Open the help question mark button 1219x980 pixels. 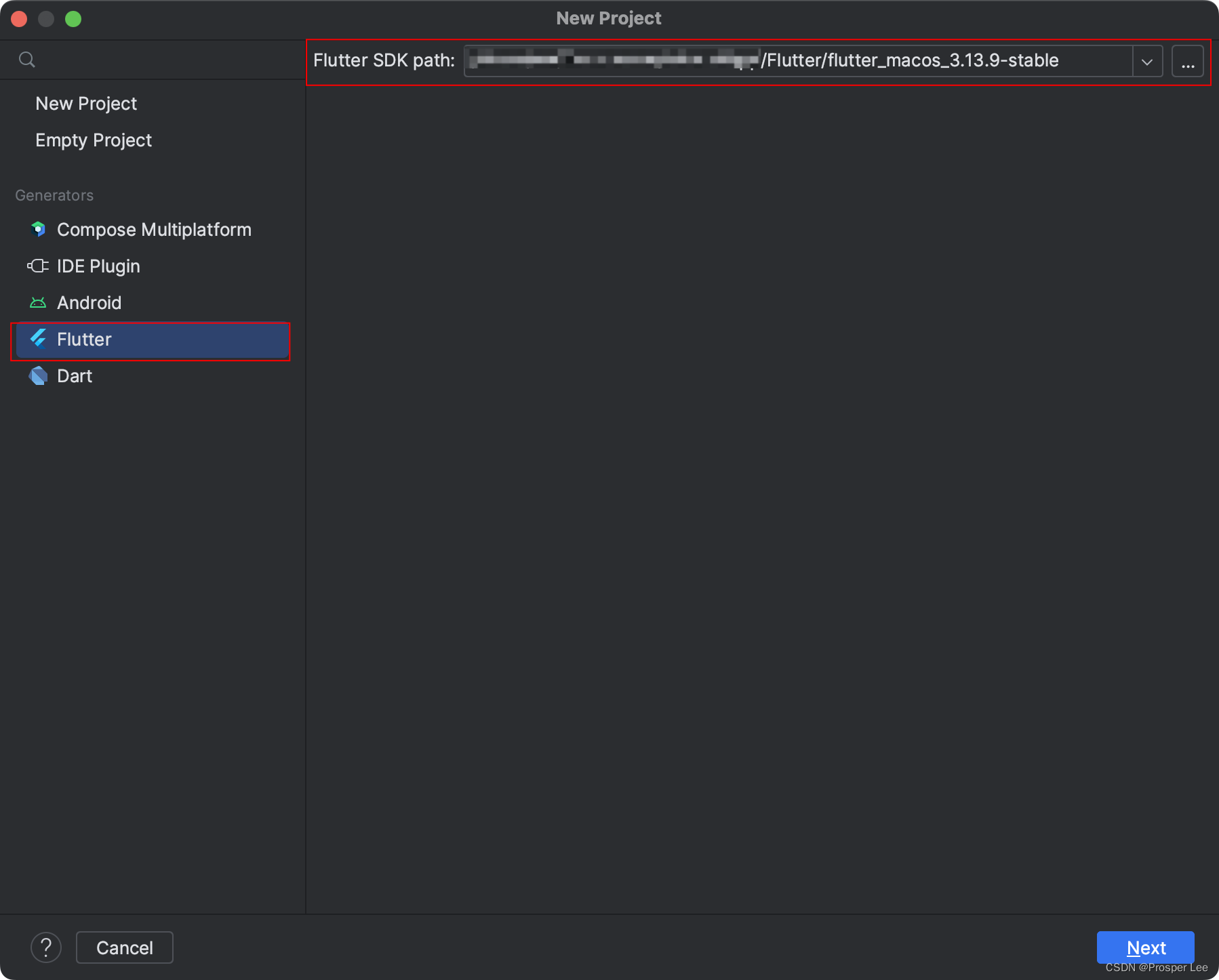pyautogui.click(x=46, y=947)
